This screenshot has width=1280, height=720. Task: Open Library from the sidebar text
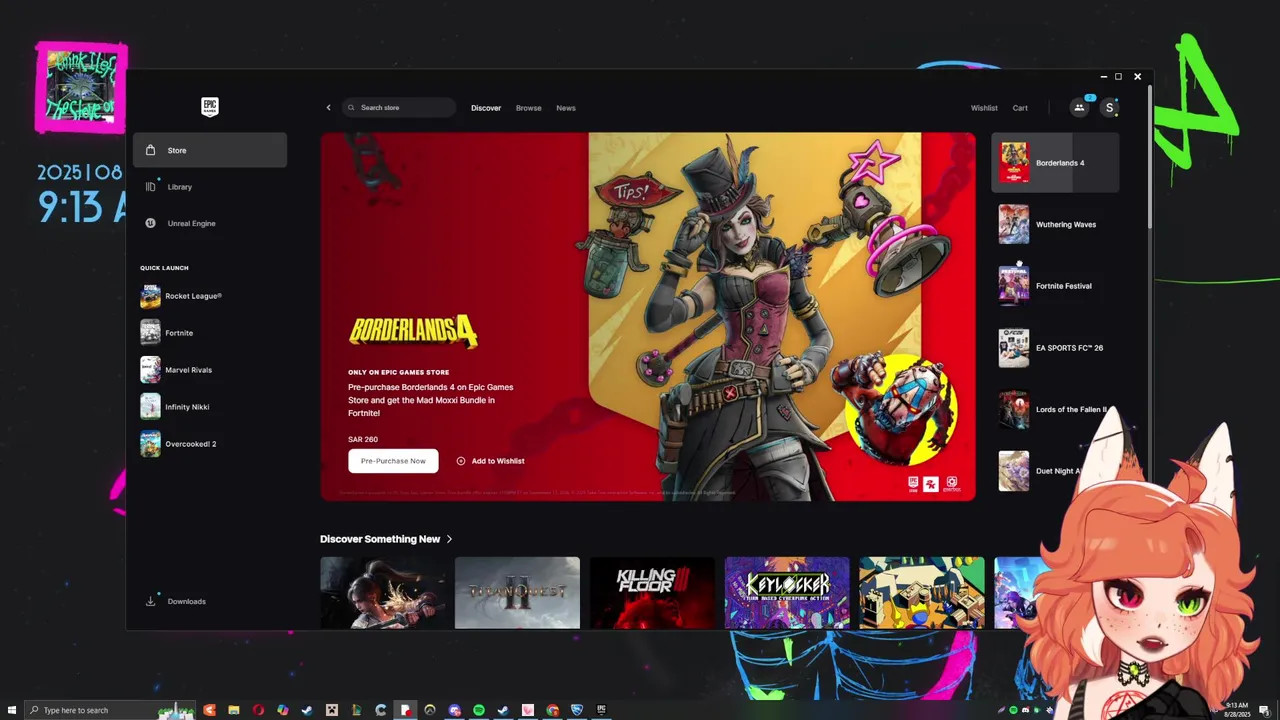coord(180,187)
